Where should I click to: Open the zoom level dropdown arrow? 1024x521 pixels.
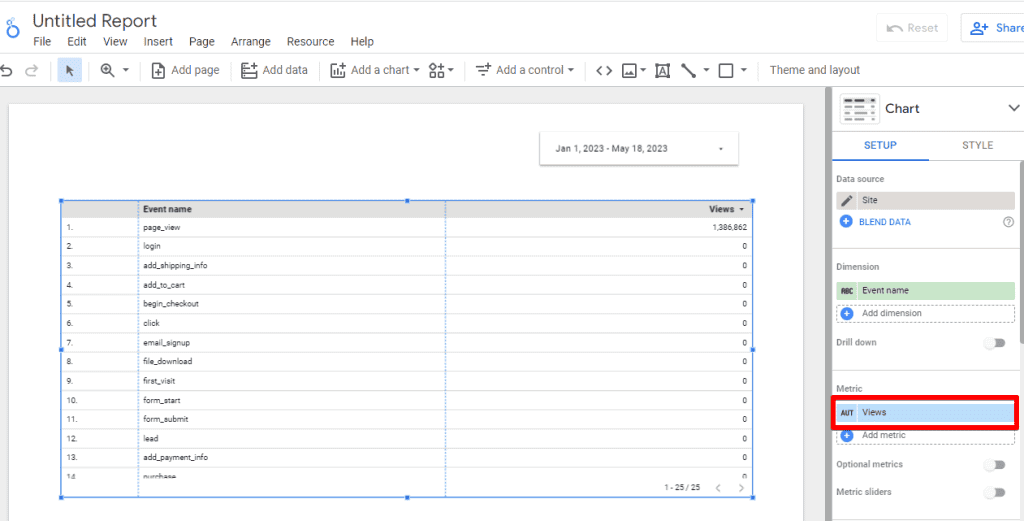[126, 71]
